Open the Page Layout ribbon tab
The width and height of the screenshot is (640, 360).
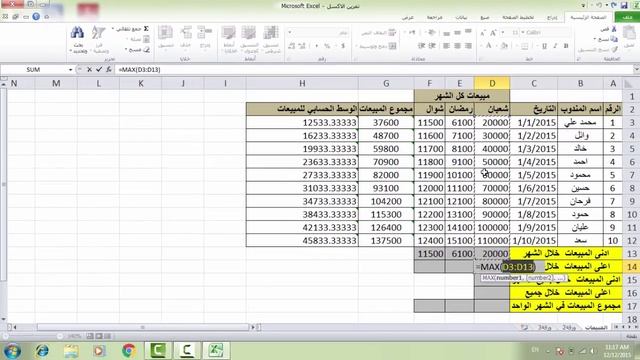(x=518, y=18)
